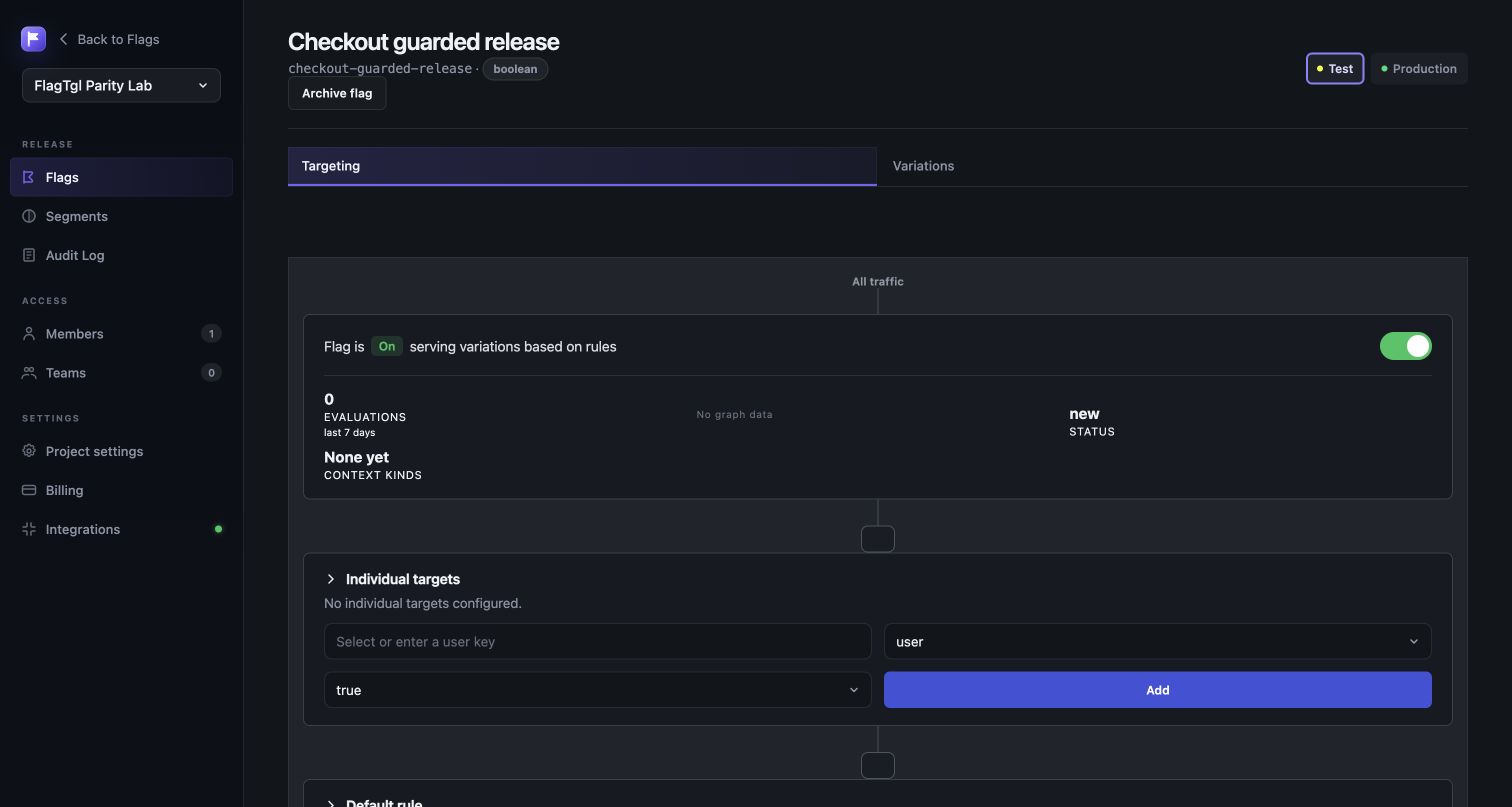
Task: Click the blue Add button
Action: (1157, 690)
